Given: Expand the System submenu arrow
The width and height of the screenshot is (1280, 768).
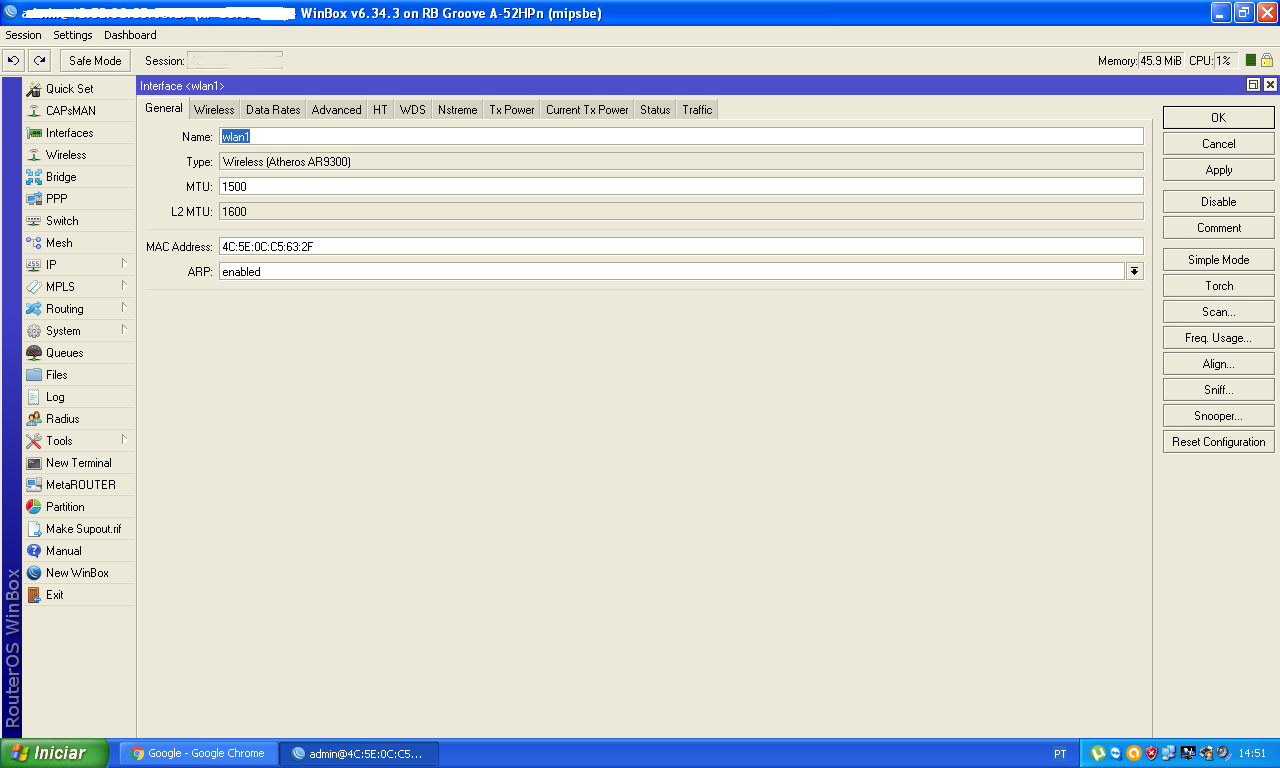Looking at the screenshot, I should click(124, 330).
